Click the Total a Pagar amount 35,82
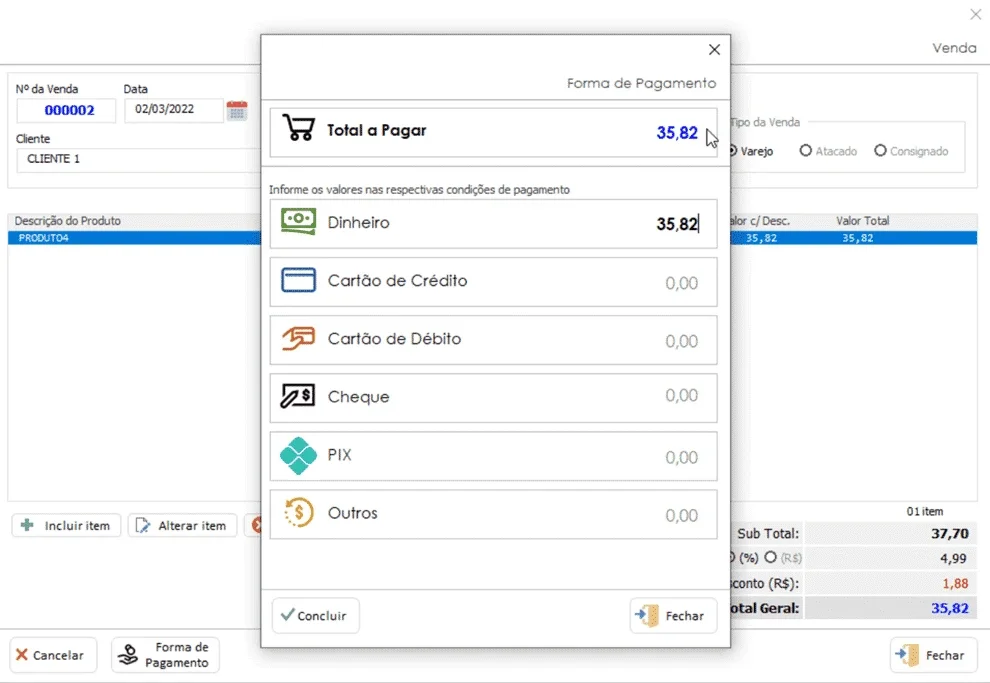This screenshot has height=683, width=990. [x=677, y=133]
